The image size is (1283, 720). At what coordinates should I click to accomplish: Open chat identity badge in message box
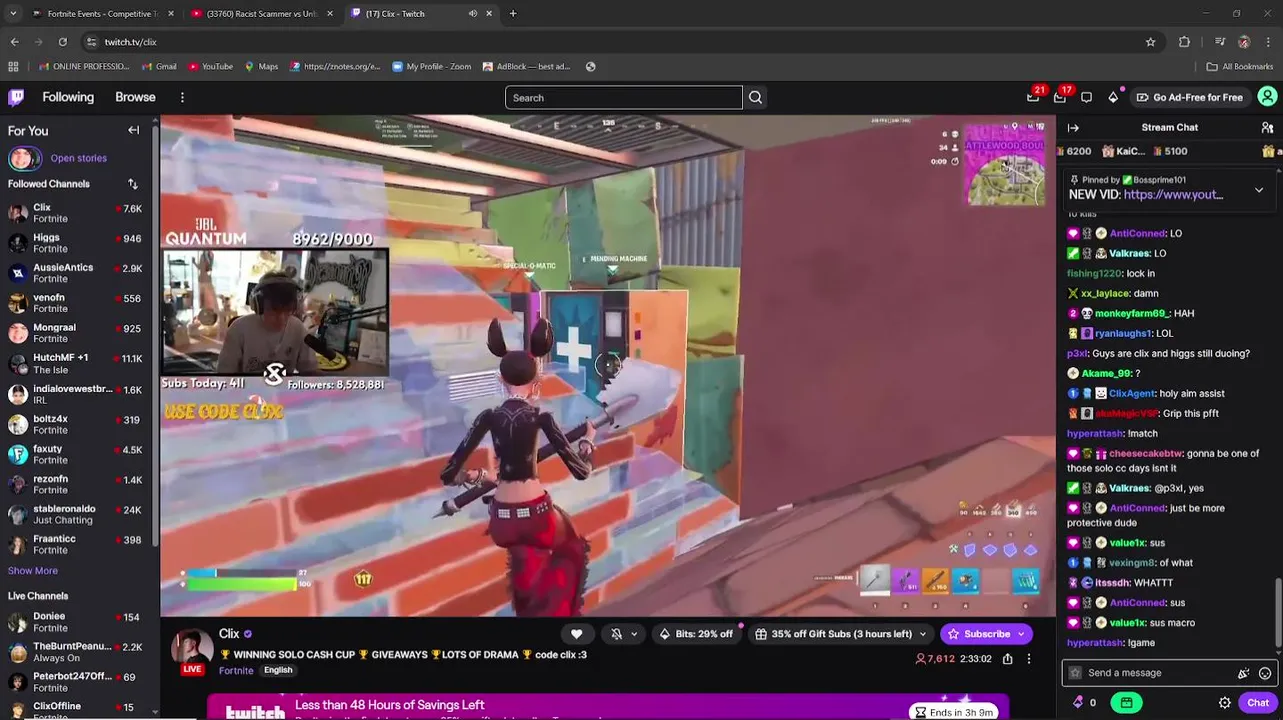(1075, 673)
